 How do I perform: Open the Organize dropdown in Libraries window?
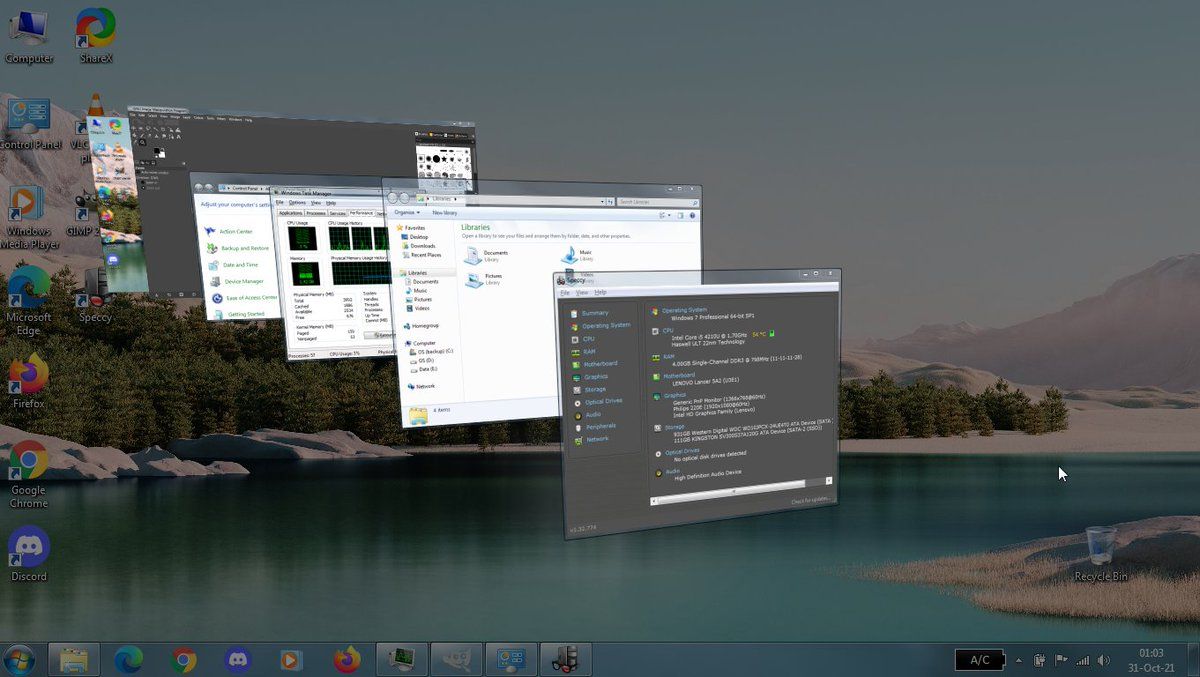pyautogui.click(x=406, y=213)
